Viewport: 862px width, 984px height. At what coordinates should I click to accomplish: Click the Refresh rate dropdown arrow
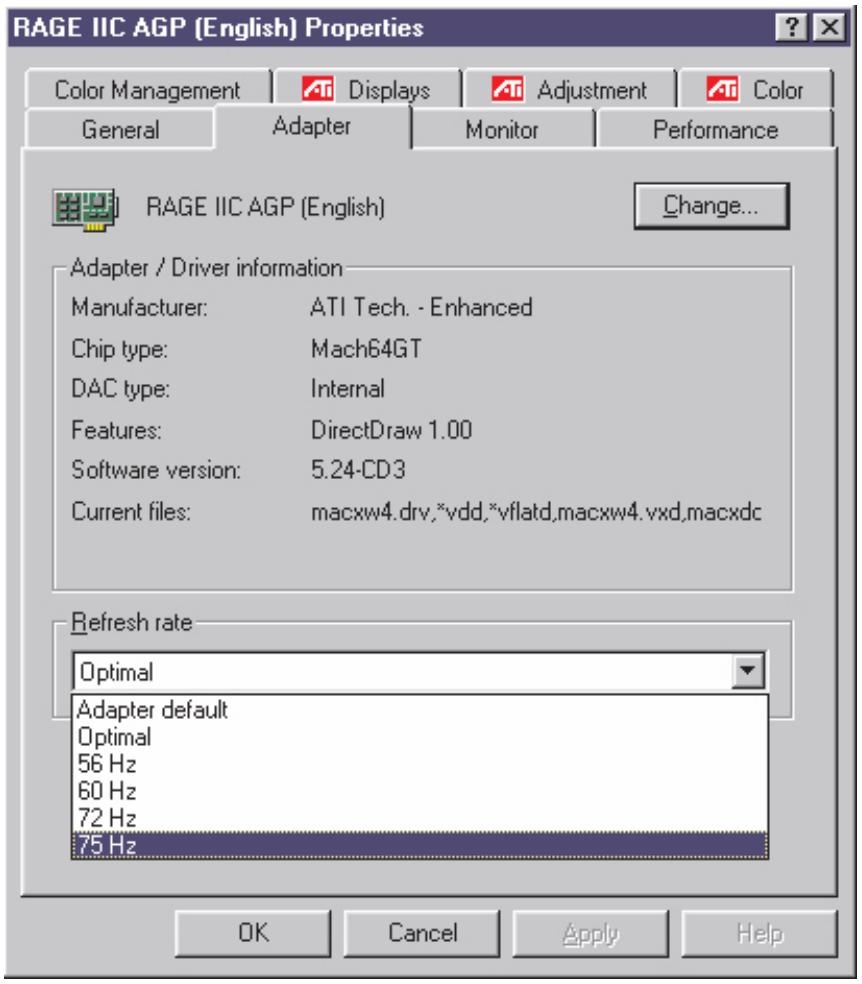click(x=748, y=671)
